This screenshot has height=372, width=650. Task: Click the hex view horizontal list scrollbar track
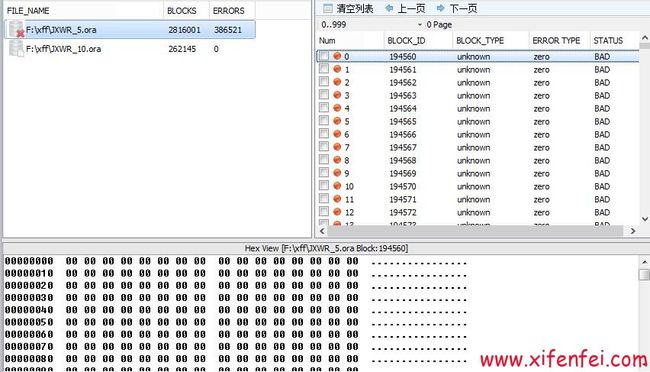tap(475, 231)
